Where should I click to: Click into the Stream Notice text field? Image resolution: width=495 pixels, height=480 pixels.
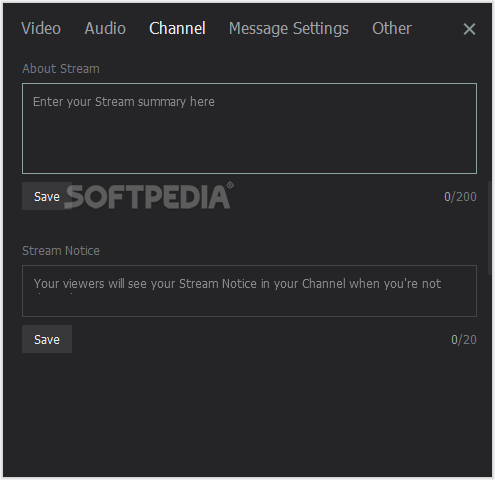pos(249,291)
